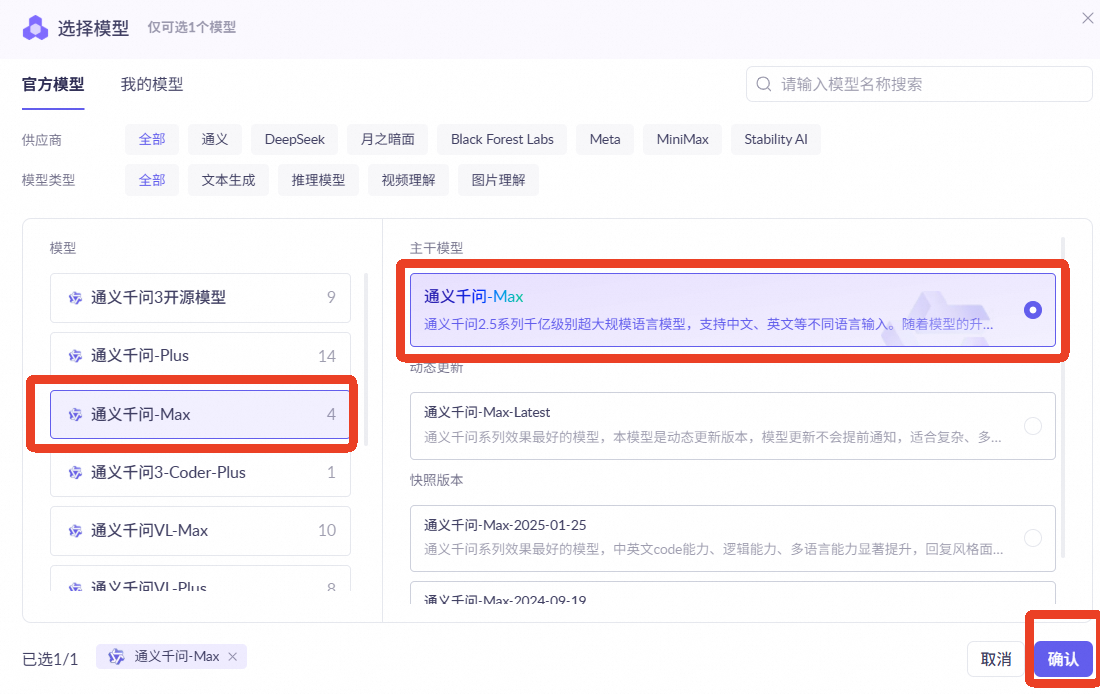The width and height of the screenshot is (1100, 694).
Task: Switch to the 官方模型 tab
Action: point(53,84)
